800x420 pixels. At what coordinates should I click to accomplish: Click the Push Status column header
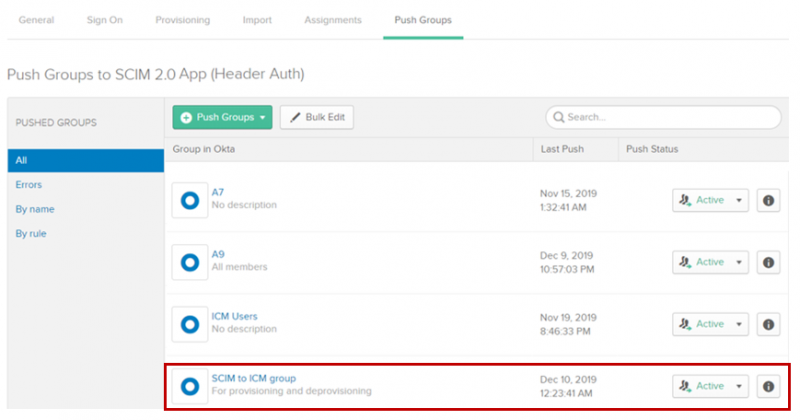click(x=652, y=149)
